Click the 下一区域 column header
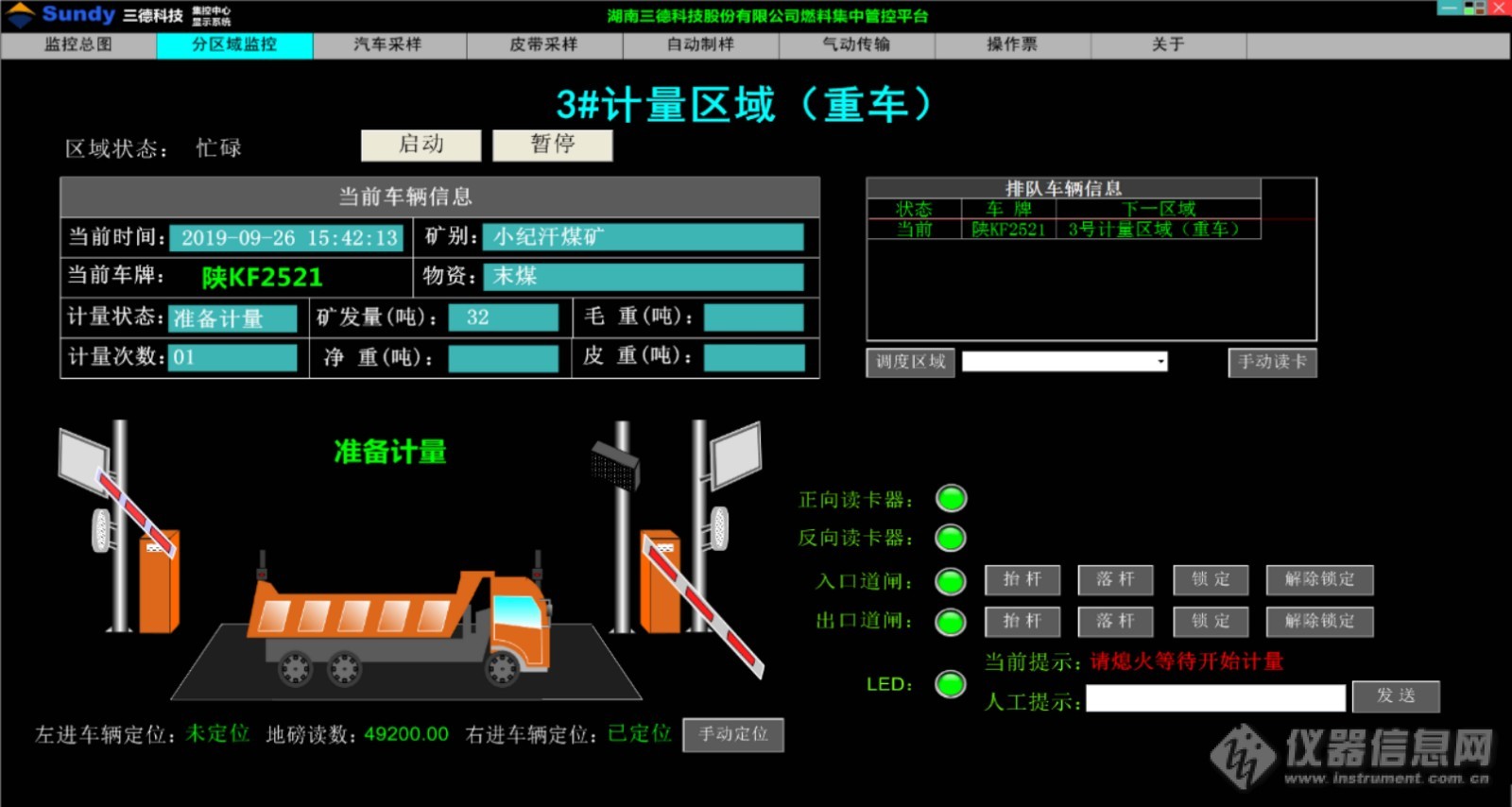This screenshot has width=1512, height=807. [x=1159, y=209]
